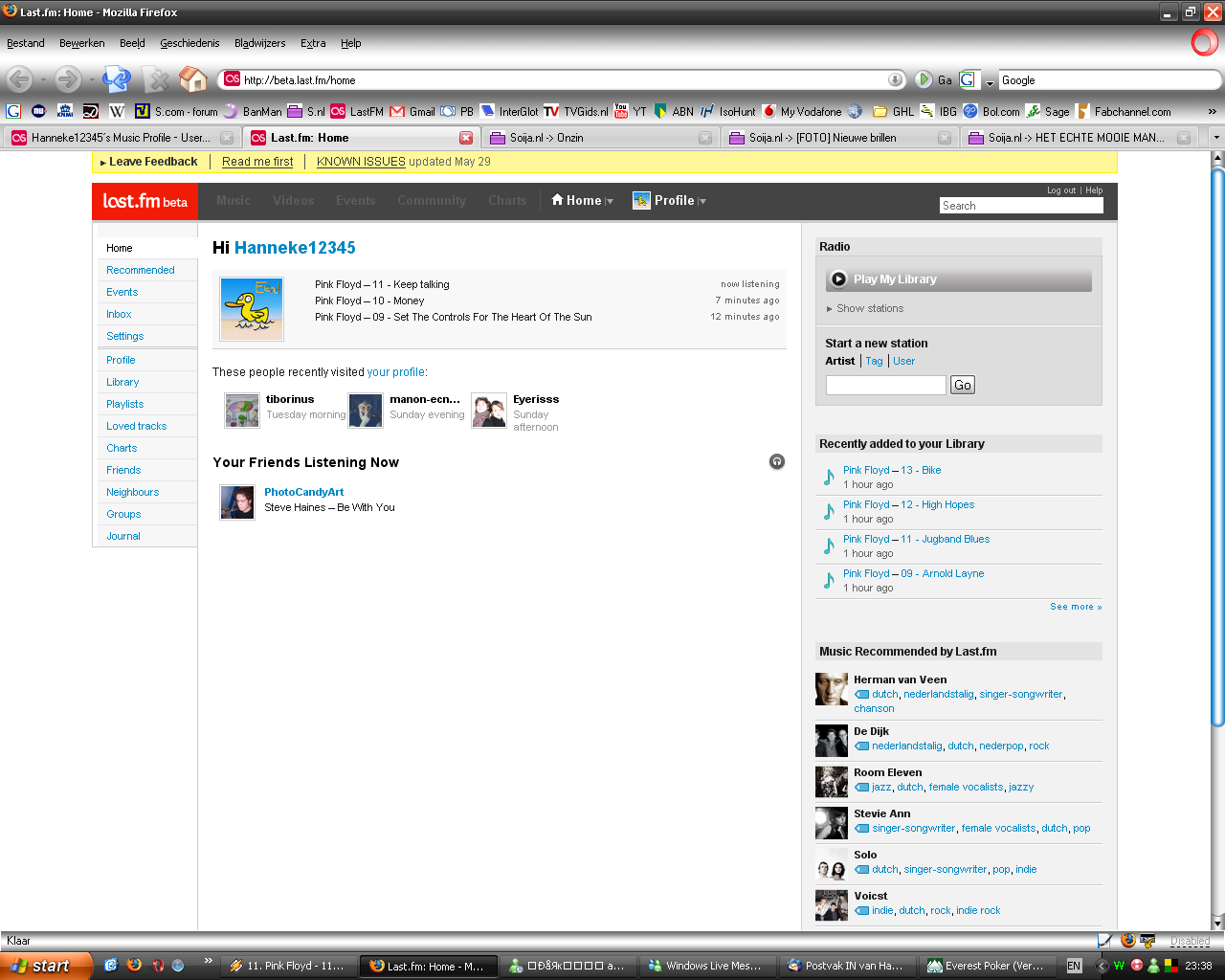
Task: Switch to the Windows Live Messenger taskbar item
Action: pyautogui.click(x=706, y=966)
